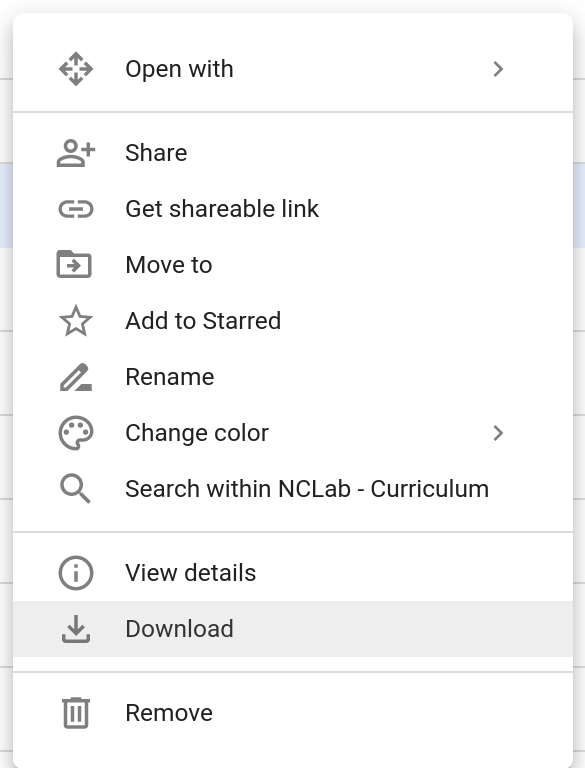Click the color palette icon
The image size is (585, 780).
tap(76, 433)
